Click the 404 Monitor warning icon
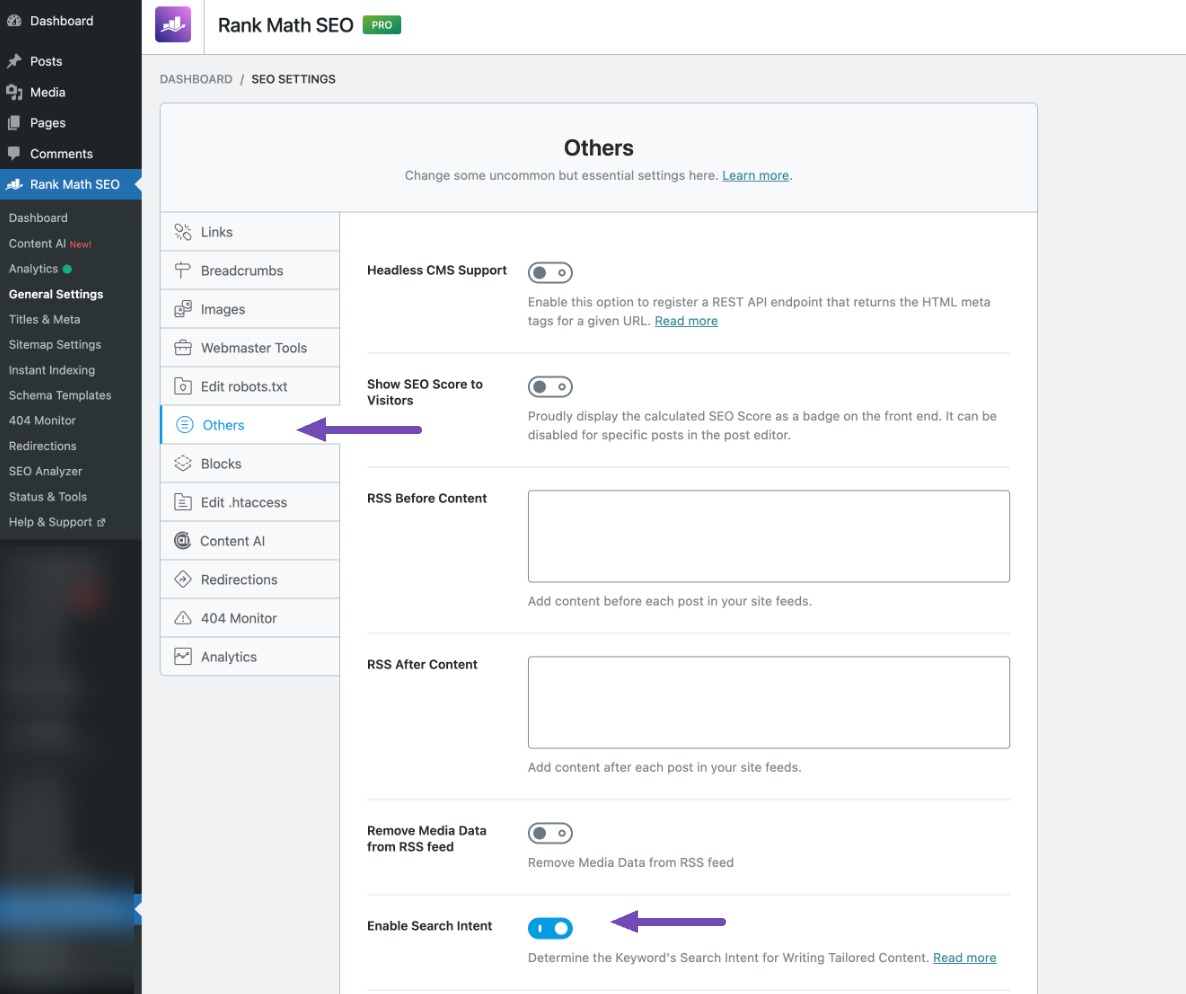Screen dimensions: 1186x994 click(x=182, y=618)
